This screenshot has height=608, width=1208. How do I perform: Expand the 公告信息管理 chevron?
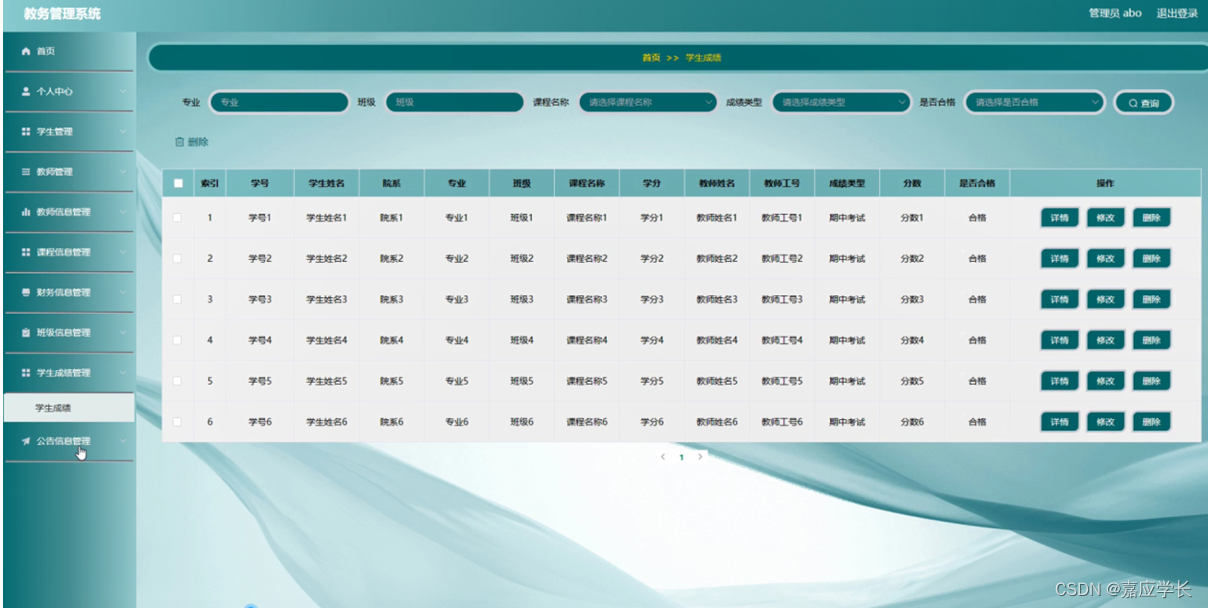(122, 440)
